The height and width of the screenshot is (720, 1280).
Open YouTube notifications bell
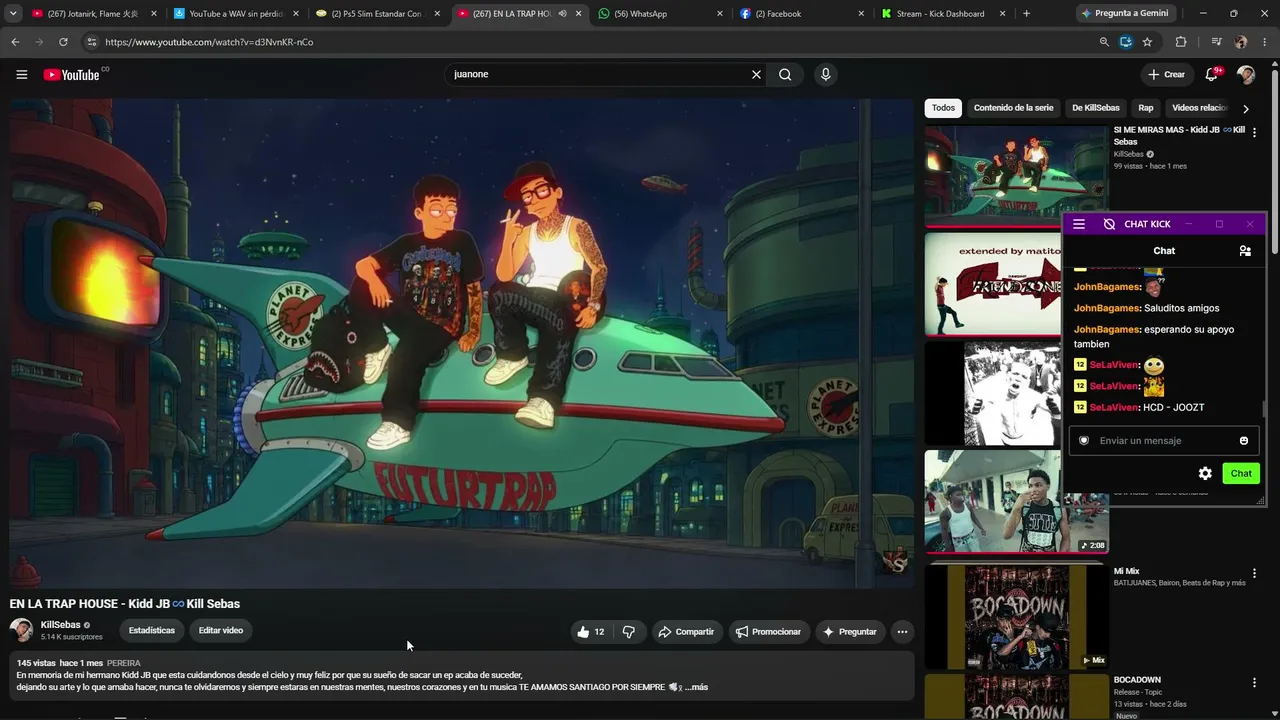(1212, 74)
